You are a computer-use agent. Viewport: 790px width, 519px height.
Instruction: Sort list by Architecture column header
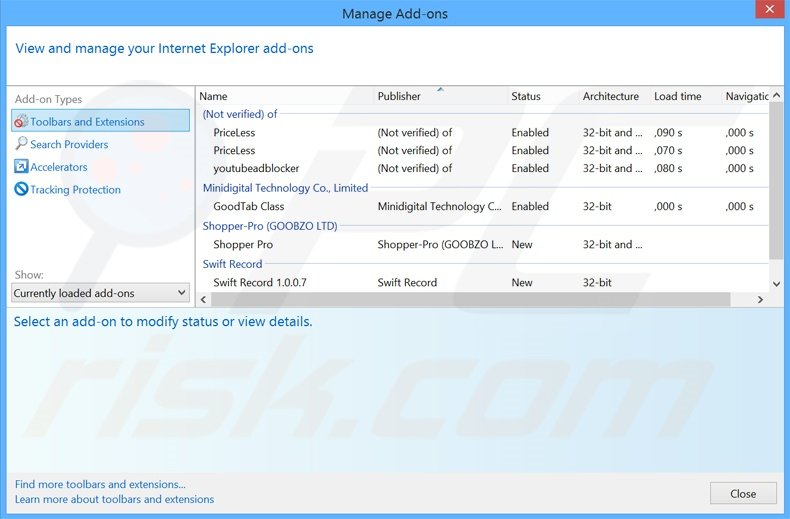point(611,96)
